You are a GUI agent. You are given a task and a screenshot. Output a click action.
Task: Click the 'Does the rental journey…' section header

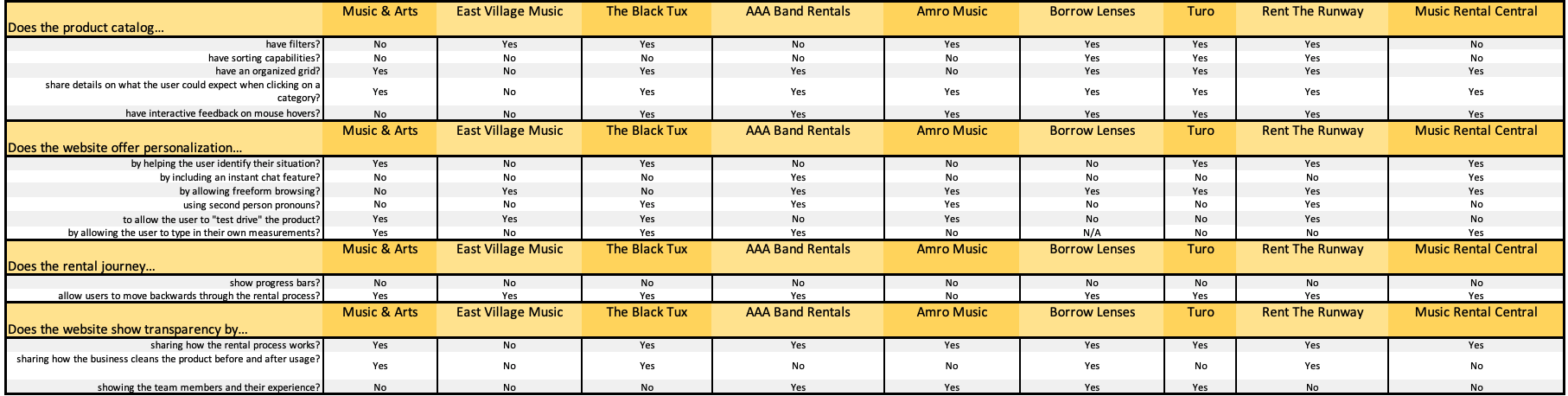pos(82,266)
